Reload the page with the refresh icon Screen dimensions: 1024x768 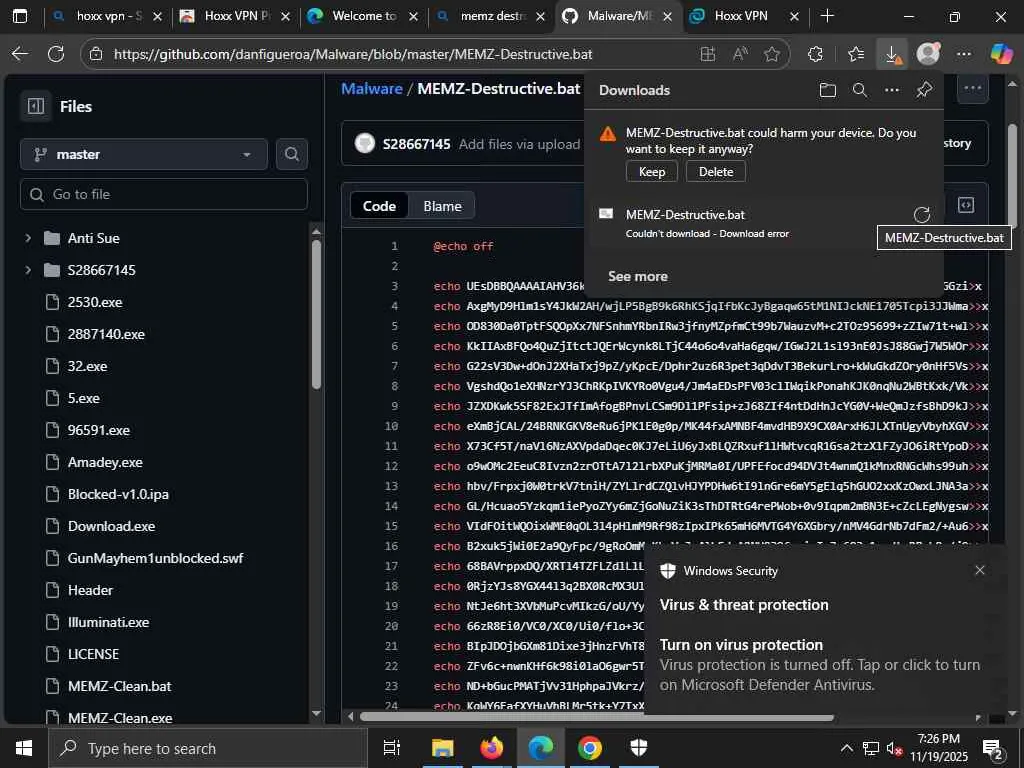56,54
